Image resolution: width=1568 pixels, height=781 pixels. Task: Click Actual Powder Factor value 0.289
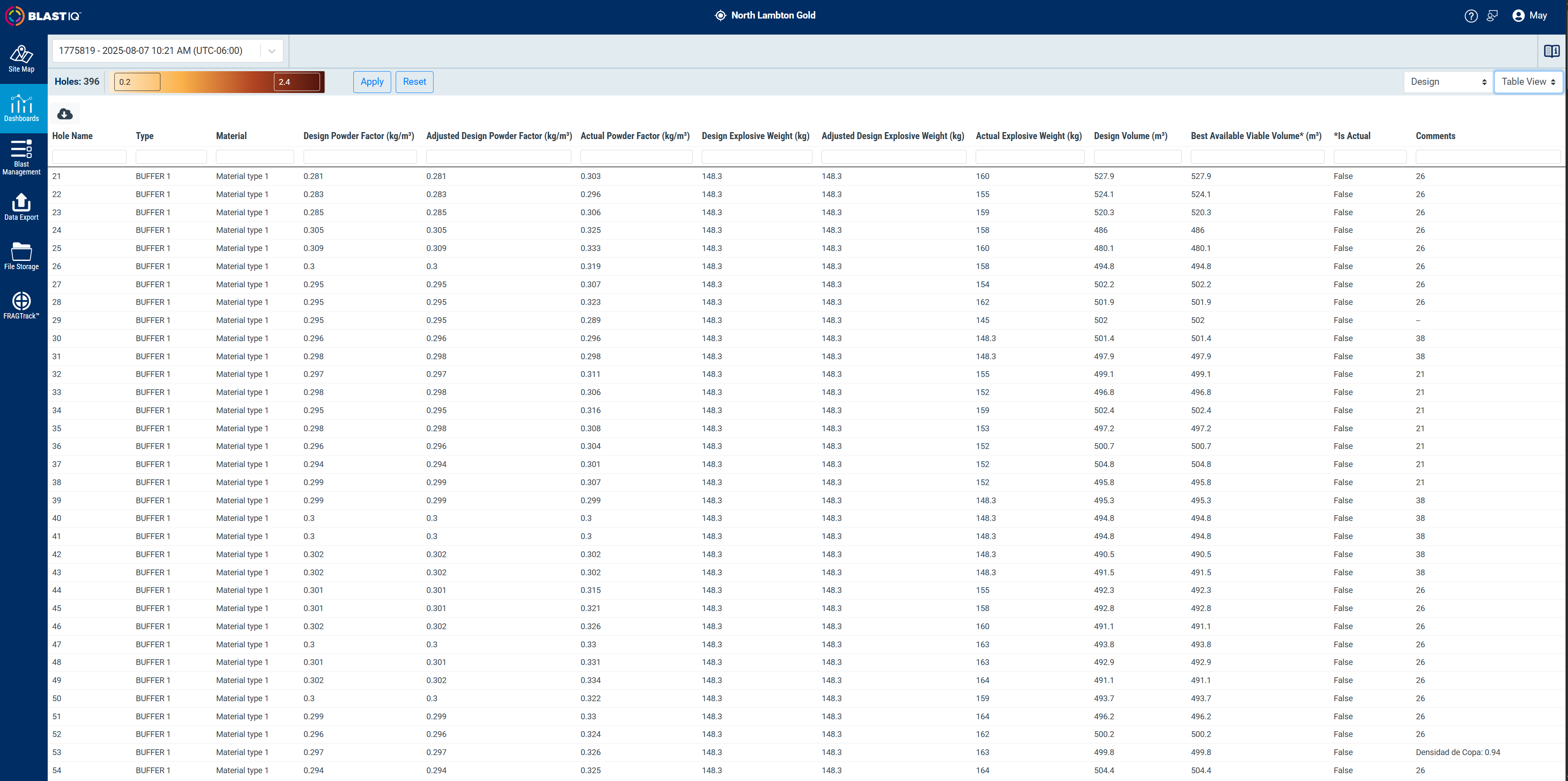point(590,320)
